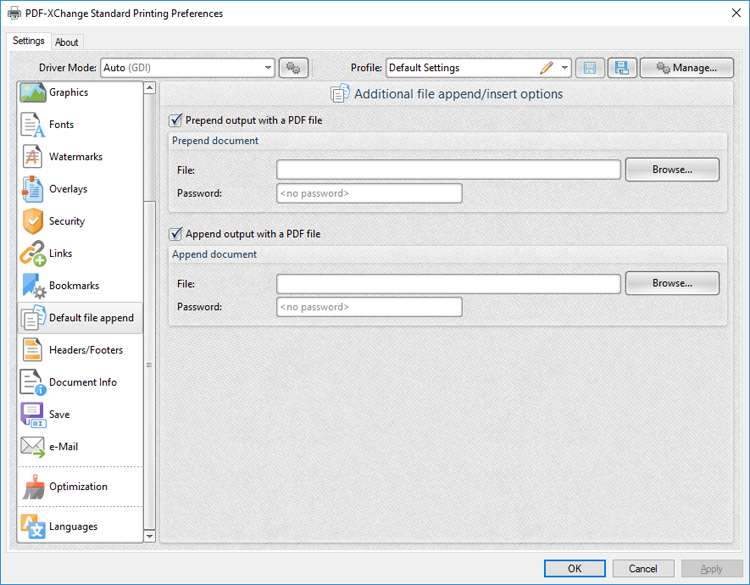Click the Headers/Footers sidebar icon

click(33, 350)
